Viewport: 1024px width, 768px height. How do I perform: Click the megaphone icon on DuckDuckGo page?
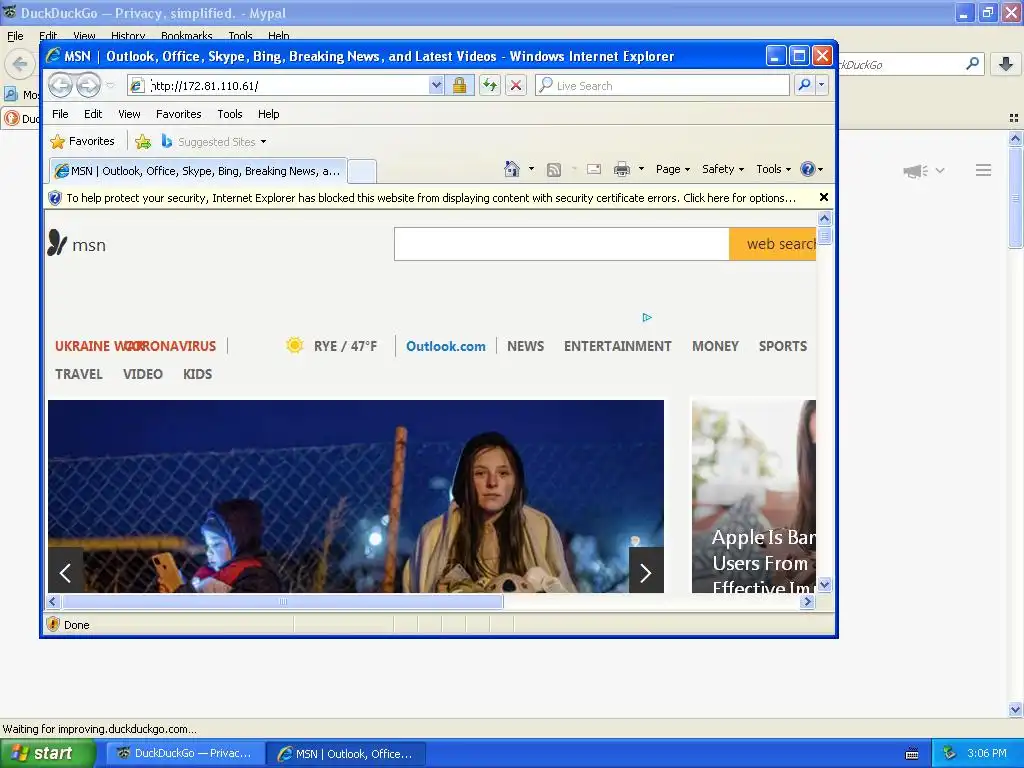(x=915, y=171)
